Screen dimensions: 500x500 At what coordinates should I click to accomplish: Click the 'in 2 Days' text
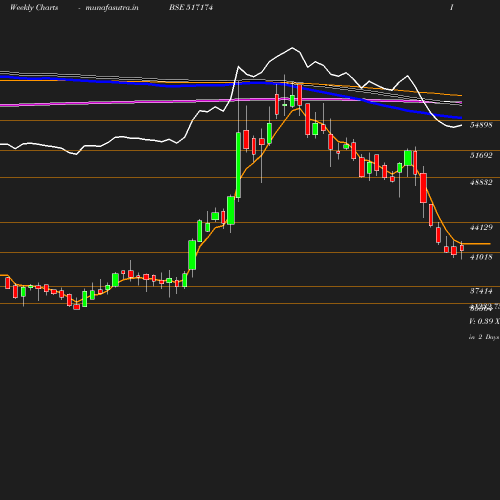(x=484, y=337)
